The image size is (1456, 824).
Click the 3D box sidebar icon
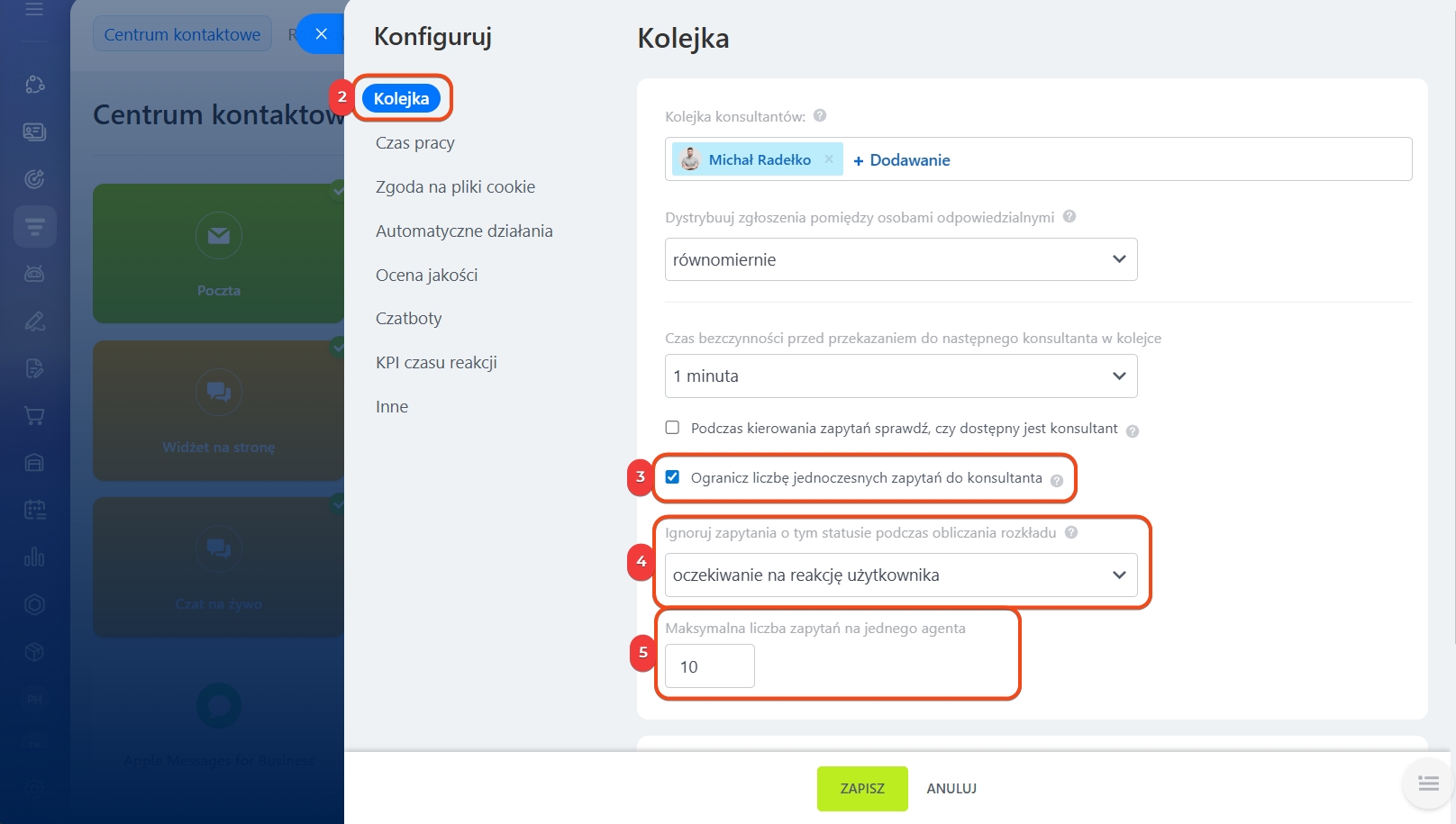[x=34, y=652]
